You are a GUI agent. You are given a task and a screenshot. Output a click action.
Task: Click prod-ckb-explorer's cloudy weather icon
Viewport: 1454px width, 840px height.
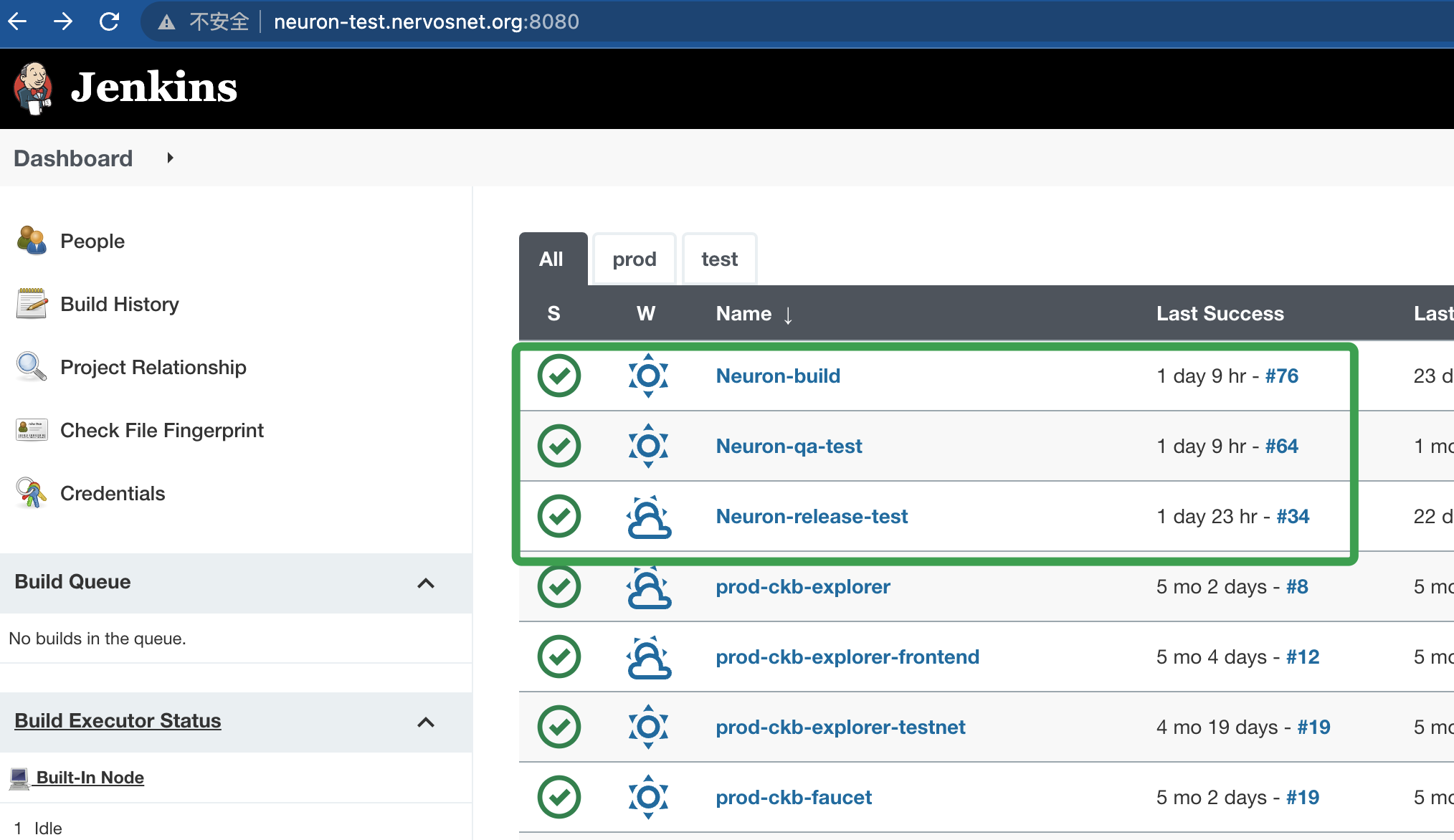click(x=649, y=586)
